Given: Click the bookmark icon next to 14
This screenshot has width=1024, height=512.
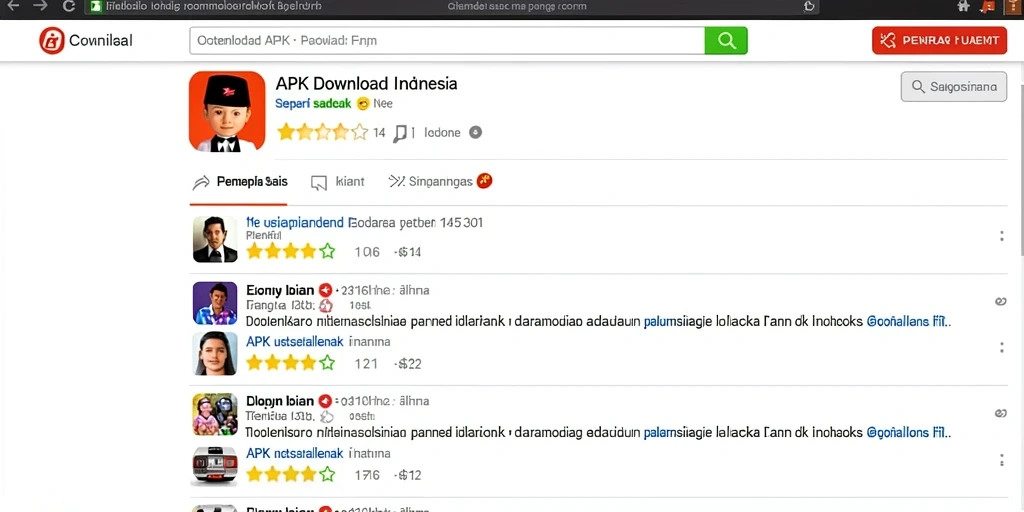Looking at the screenshot, I should tap(400, 133).
